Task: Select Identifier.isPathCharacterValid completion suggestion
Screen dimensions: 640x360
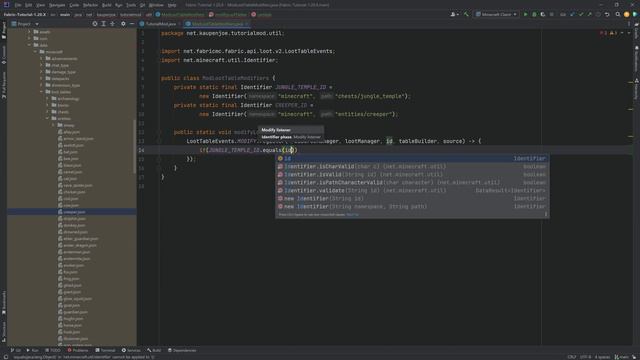Action: point(412,182)
